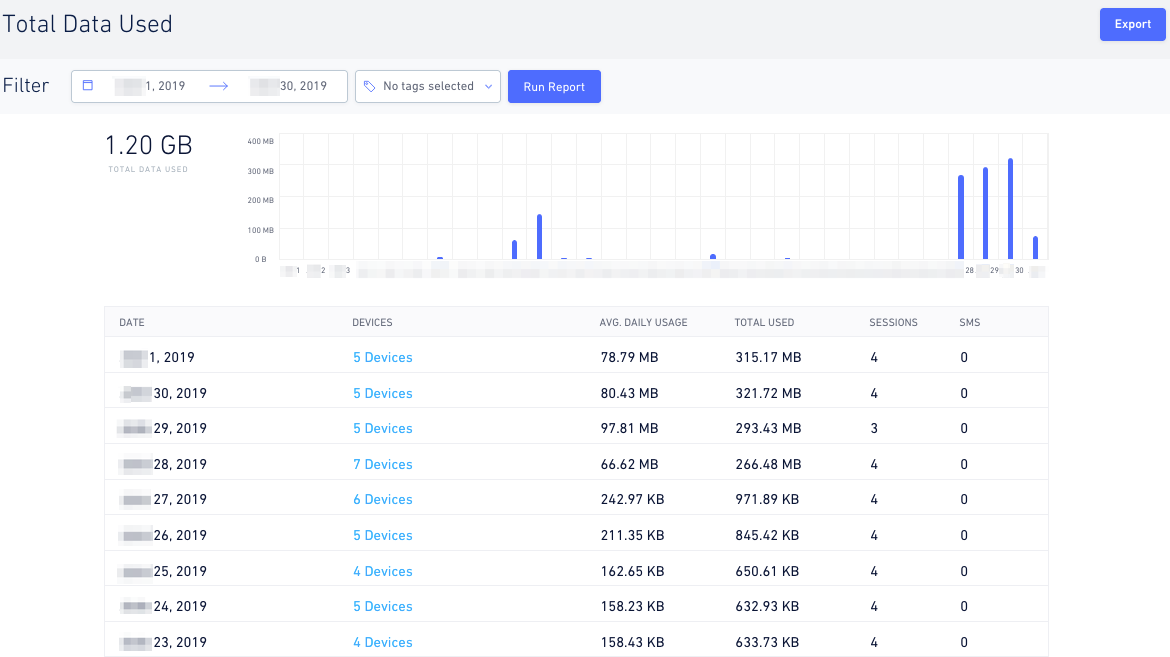Screen dimensions: 1170x657
Task: Click the 242.97 KB average usage cell
Action: point(633,499)
